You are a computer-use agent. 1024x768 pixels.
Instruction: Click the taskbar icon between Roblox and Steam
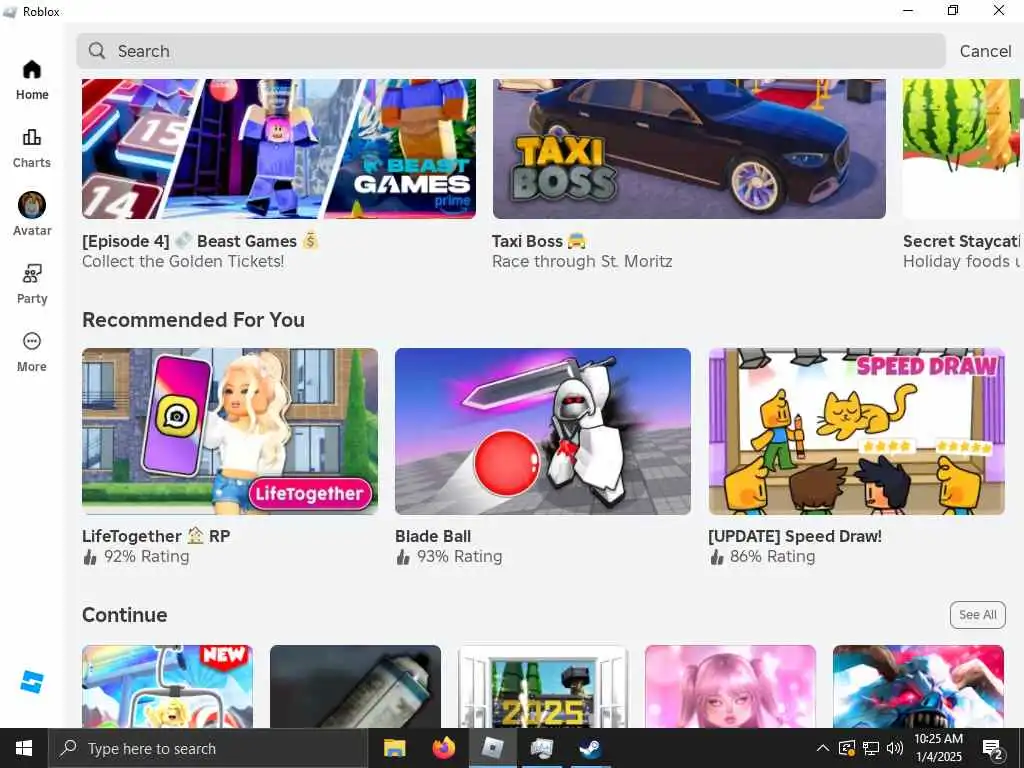click(541, 748)
